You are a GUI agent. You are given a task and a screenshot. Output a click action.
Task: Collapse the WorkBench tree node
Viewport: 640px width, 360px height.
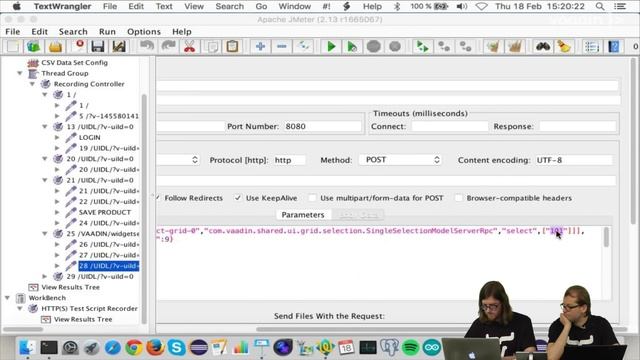coord(7,298)
